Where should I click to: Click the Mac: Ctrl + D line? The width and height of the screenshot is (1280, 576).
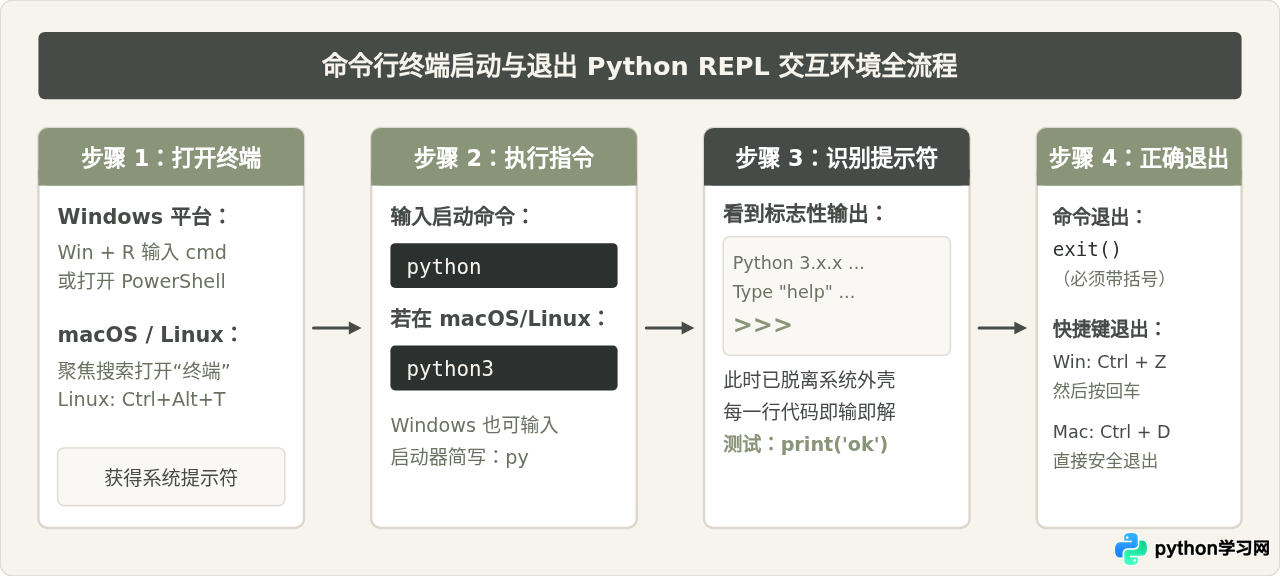[x=1111, y=432]
